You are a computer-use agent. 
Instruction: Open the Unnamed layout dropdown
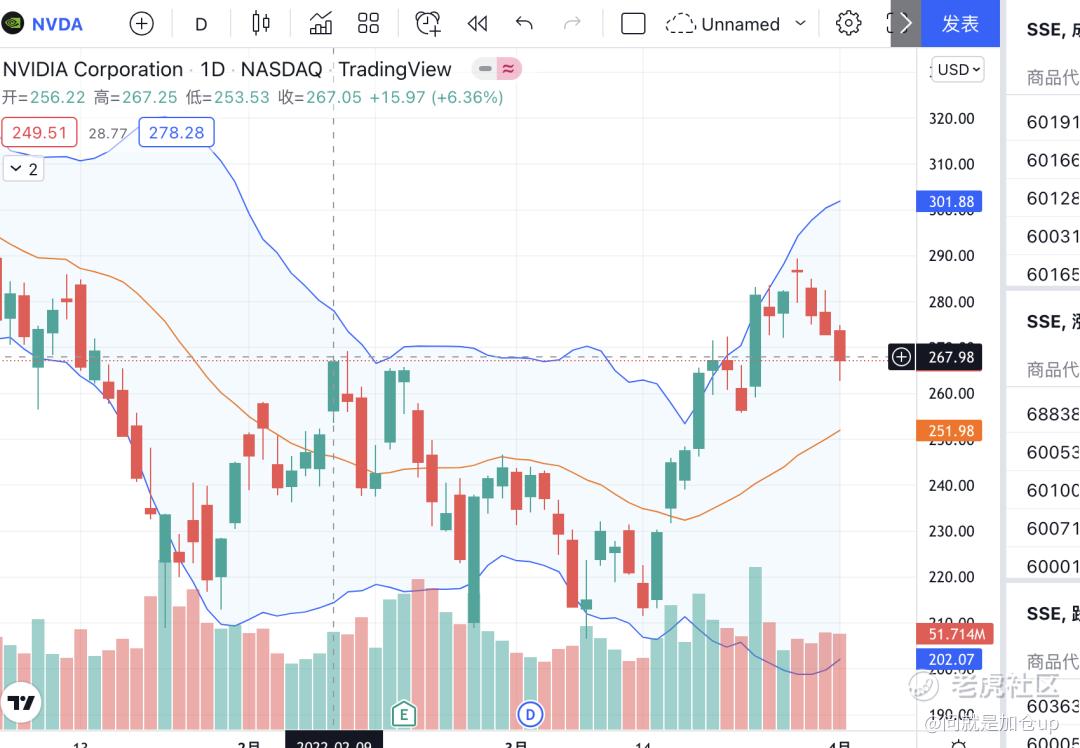[736, 24]
